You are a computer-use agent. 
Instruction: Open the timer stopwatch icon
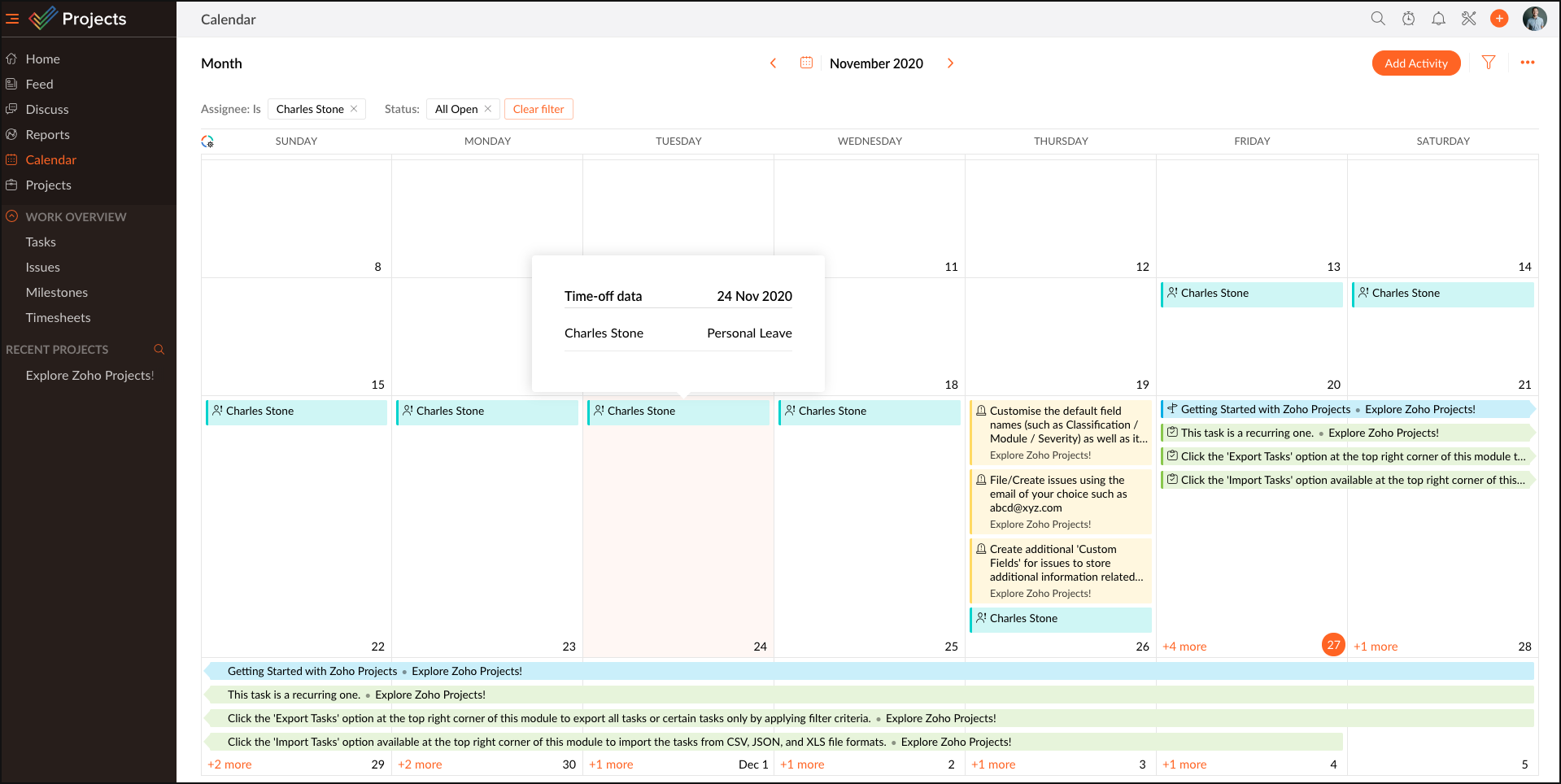[1408, 18]
